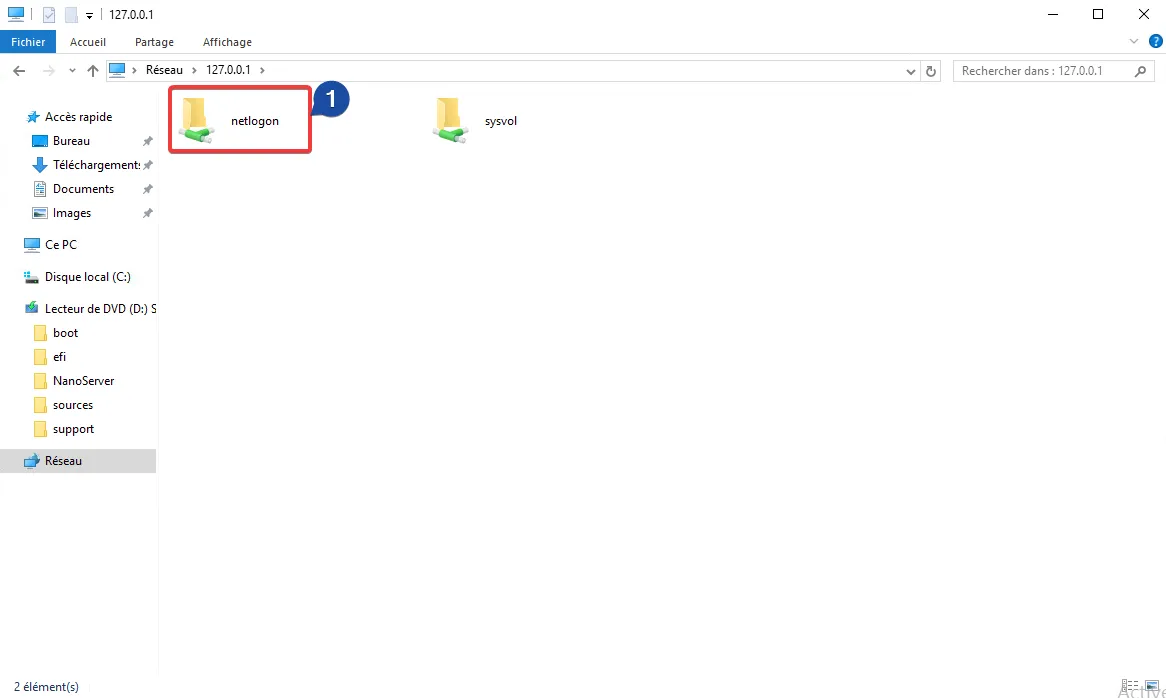The width and height of the screenshot is (1166, 698).
Task: Switch to the Affichage ribbon tab
Action: tap(227, 42)
